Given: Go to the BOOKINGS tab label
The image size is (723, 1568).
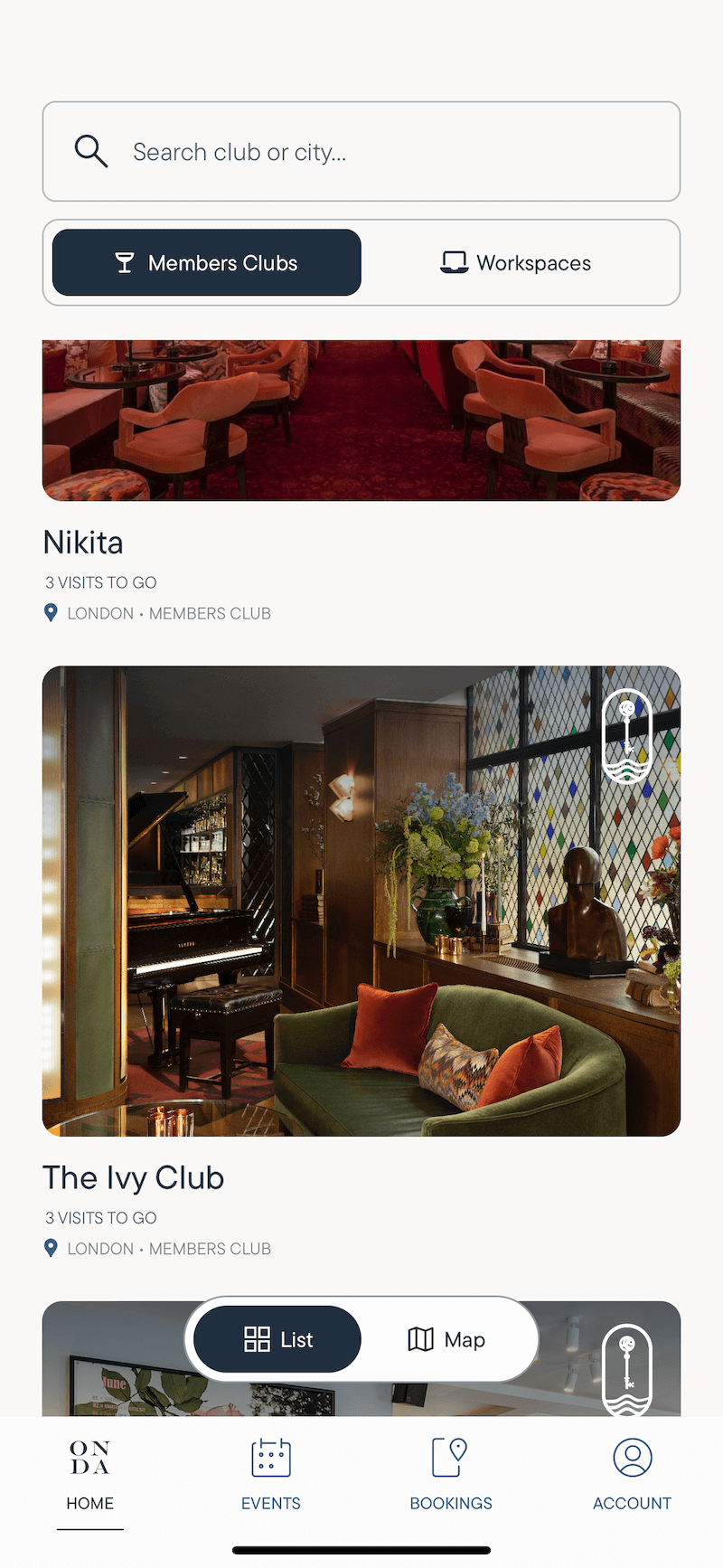Looking at the screenshot, I should point(451,1503).
